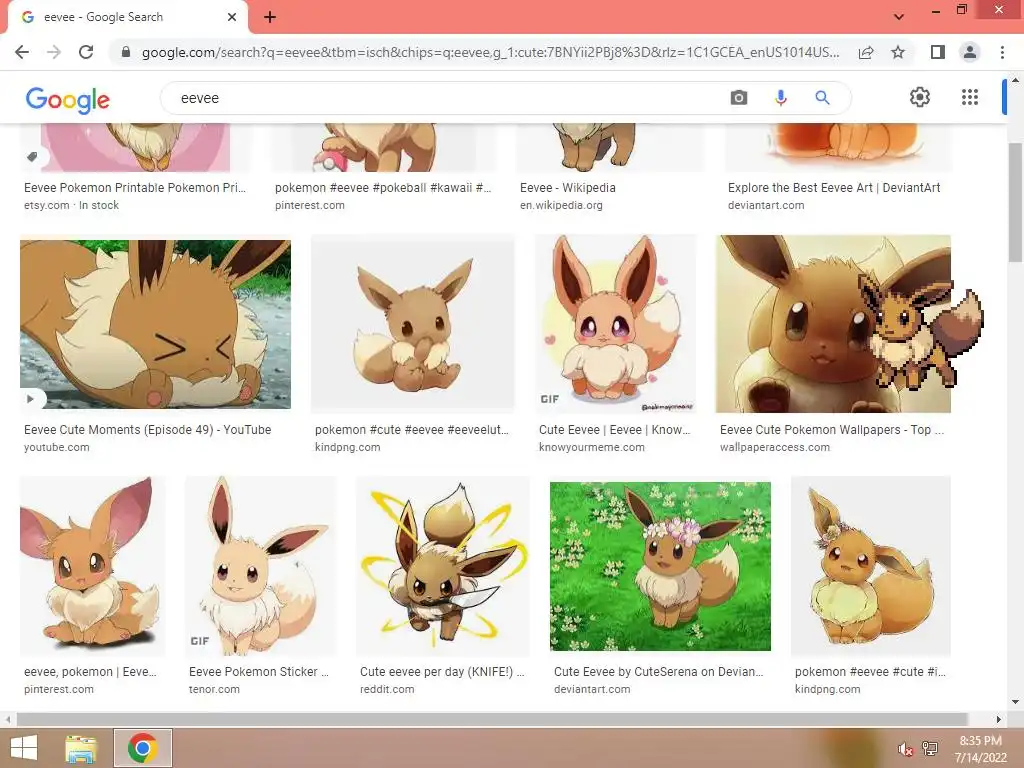Click the wallpaperaccess.com source text
Image resolution: width=1024 pixels, height=768 pixels.
[x=775, y=447]
